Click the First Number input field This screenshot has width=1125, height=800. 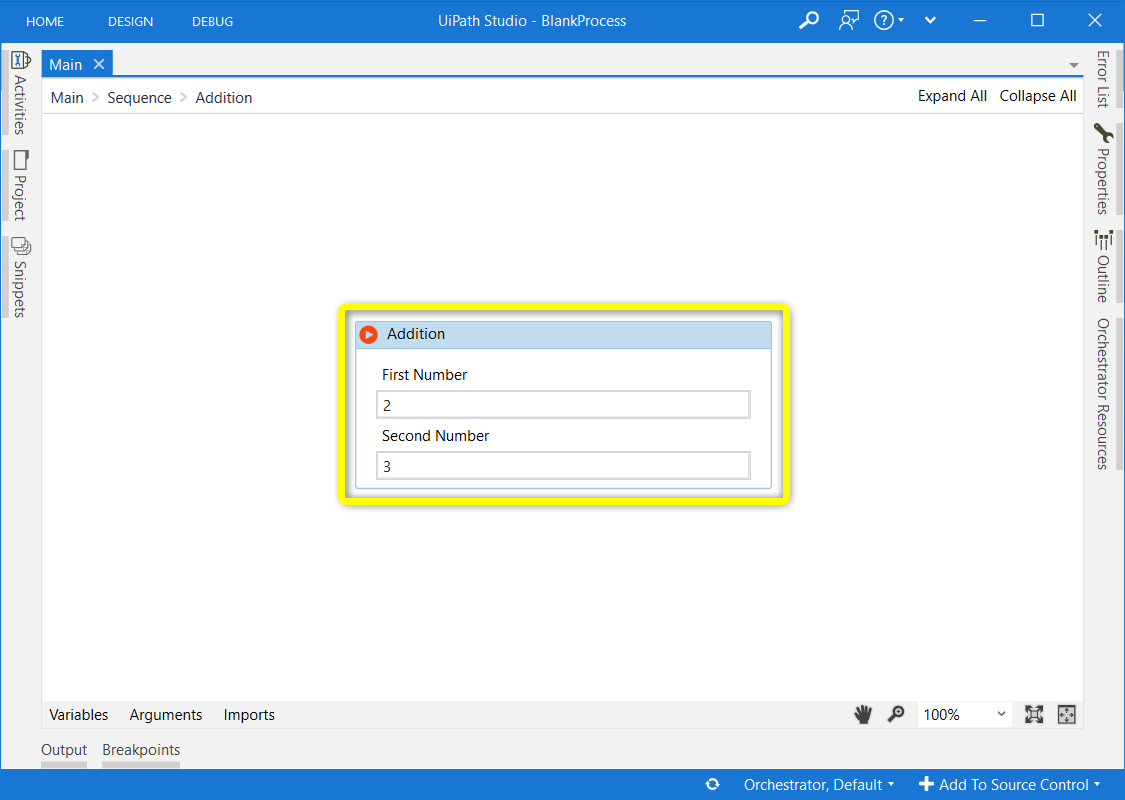562,405
